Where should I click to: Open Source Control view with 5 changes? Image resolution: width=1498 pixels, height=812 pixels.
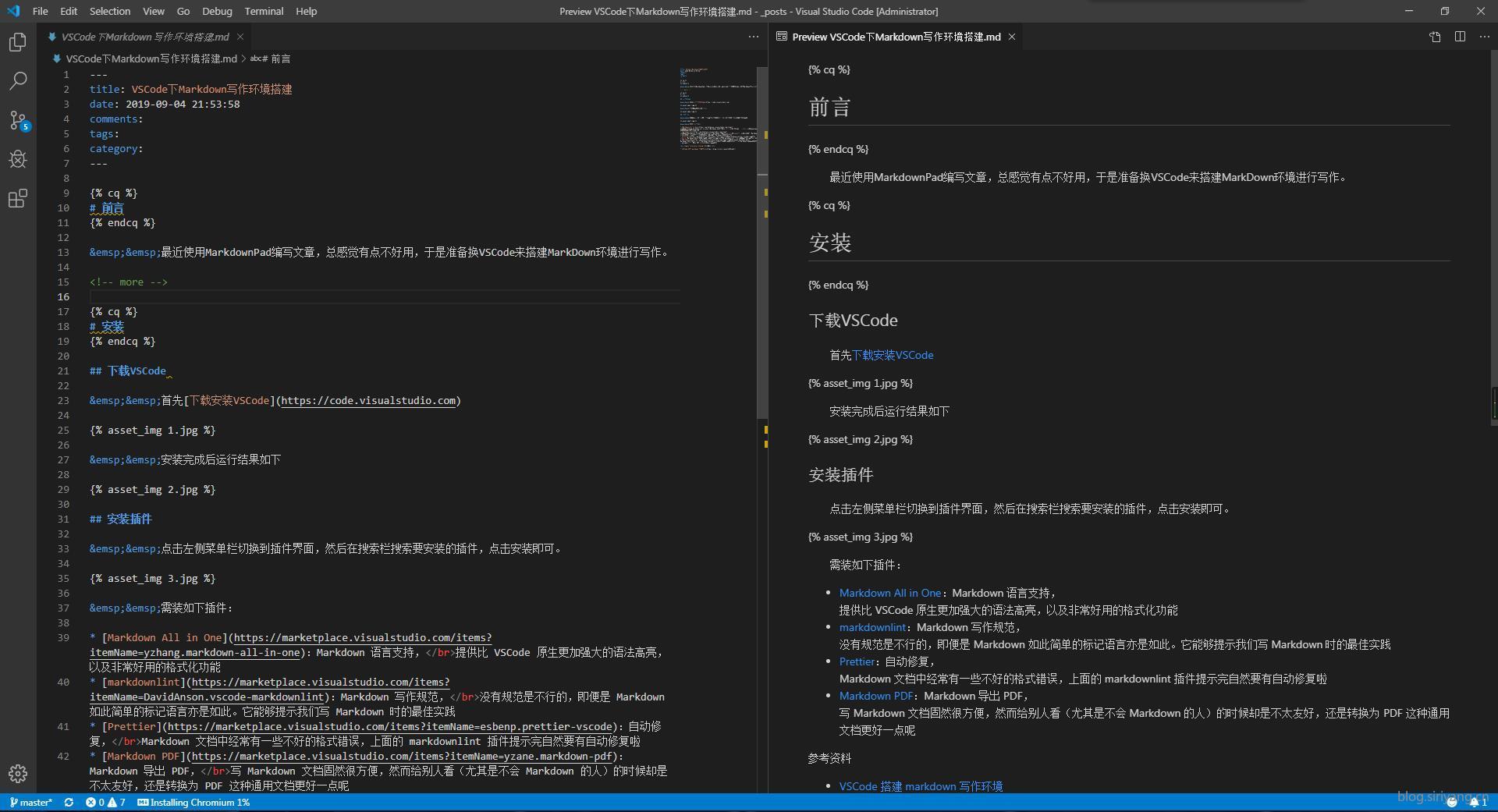[18, 120]
